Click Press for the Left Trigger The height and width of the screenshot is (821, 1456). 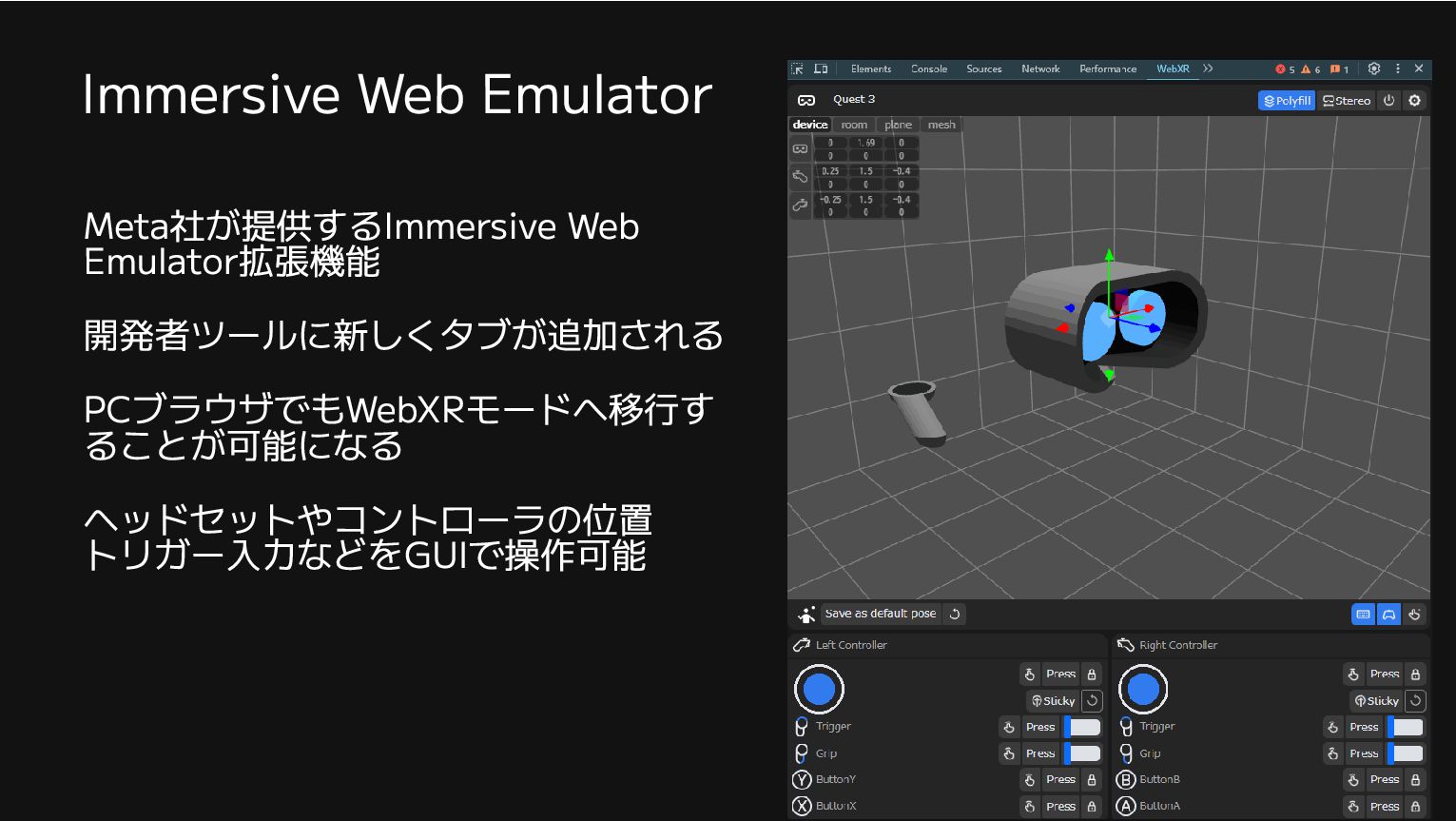(x=1040, y=727)
